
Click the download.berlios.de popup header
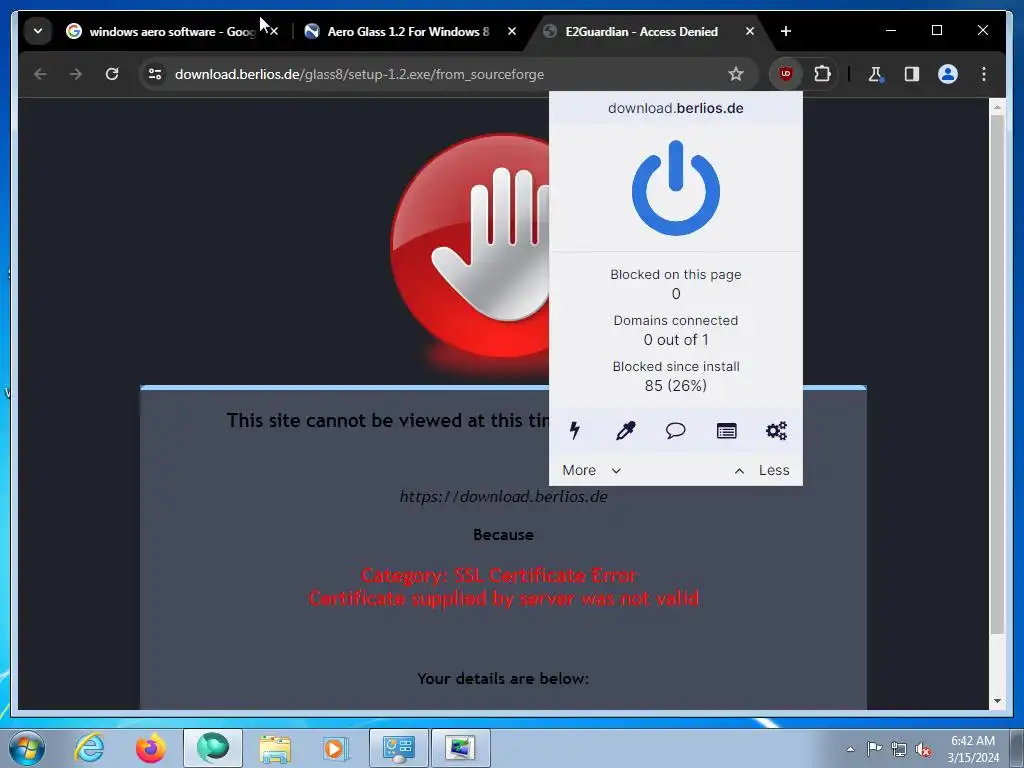[675, 108]
